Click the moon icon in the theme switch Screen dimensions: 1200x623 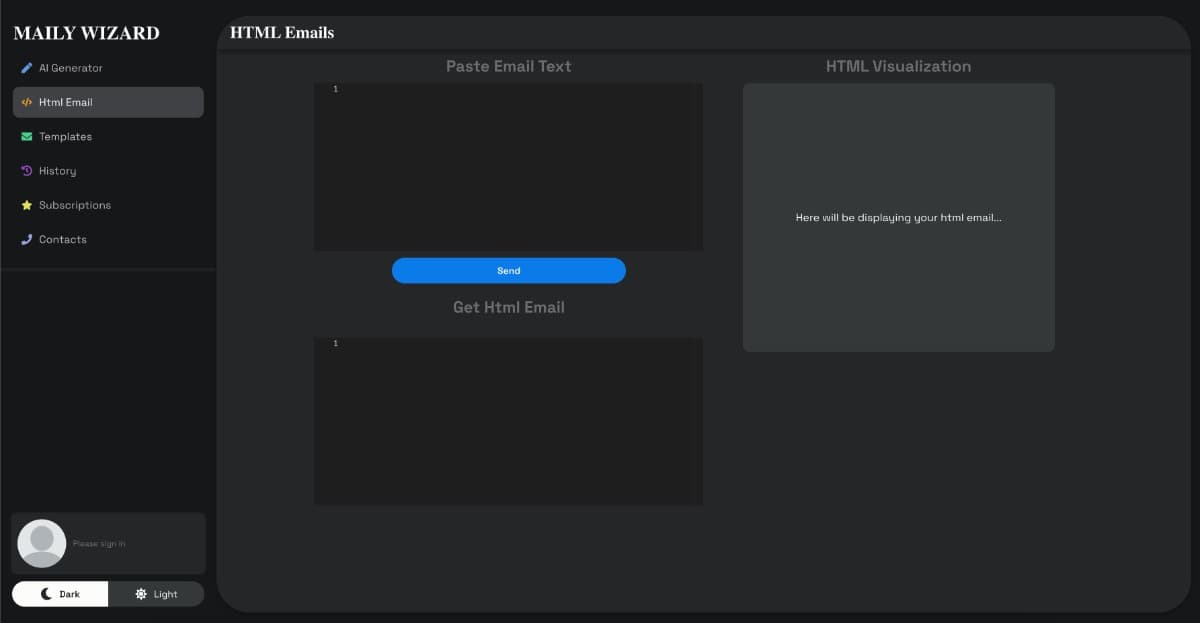(x=46, y=594)
